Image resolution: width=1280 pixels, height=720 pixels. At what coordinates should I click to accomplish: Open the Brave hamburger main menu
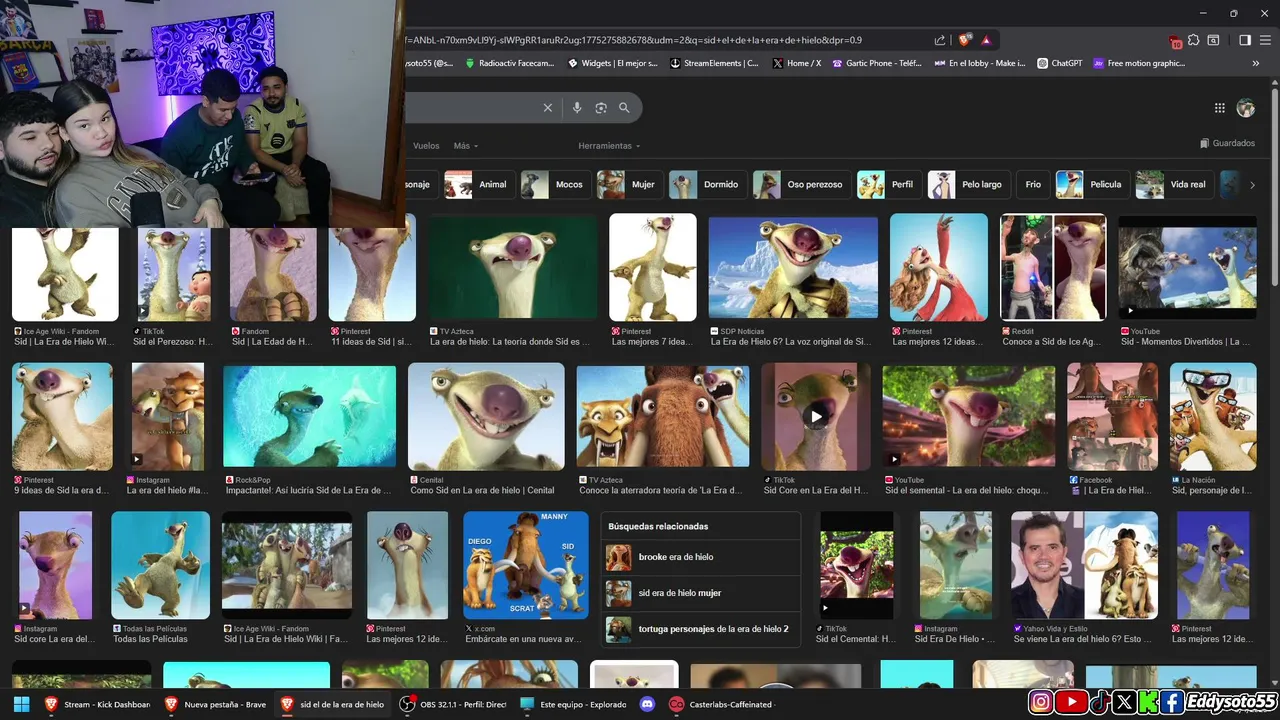coord(1264,40)
